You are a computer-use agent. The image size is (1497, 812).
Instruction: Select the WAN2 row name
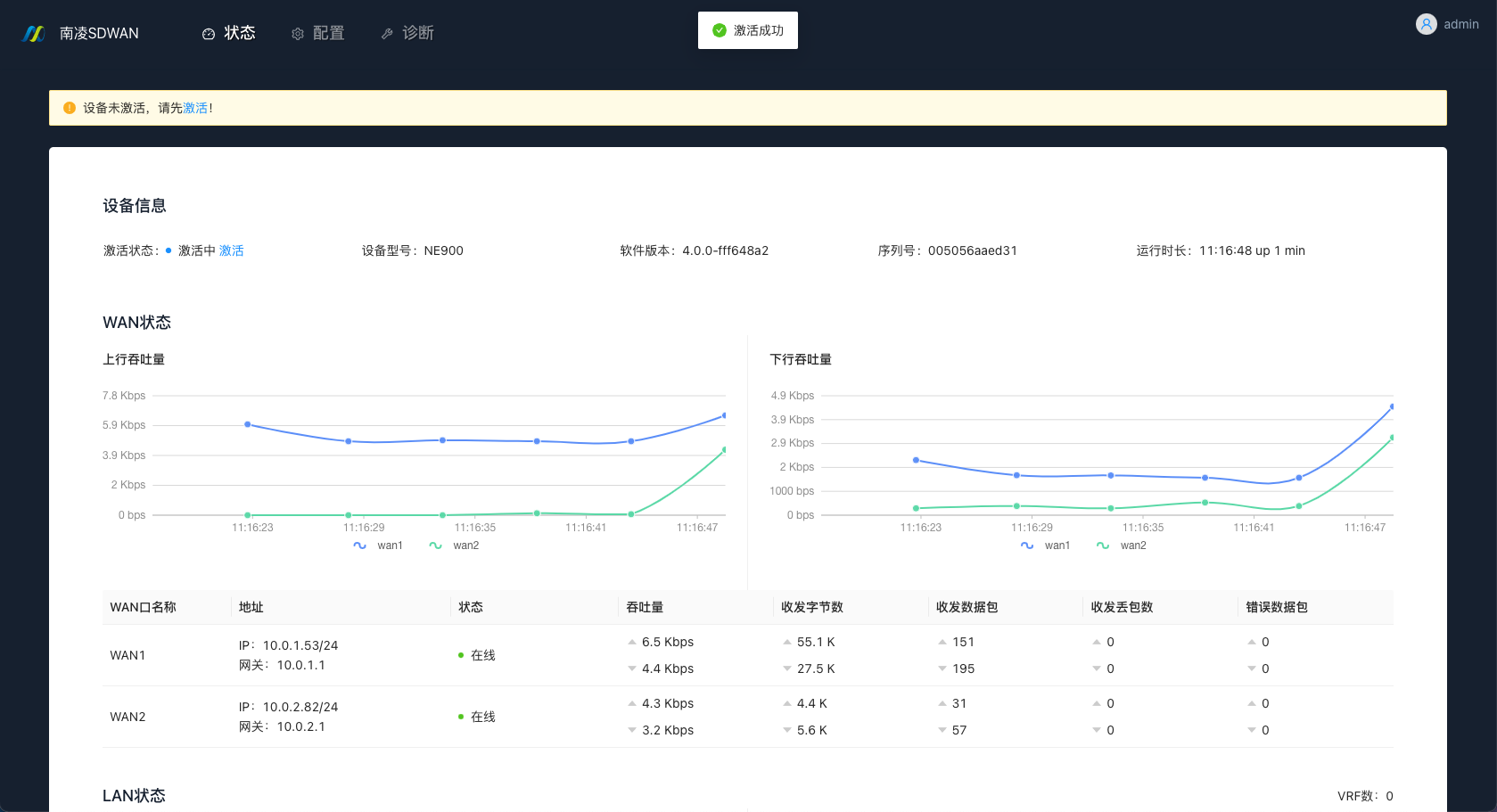[x=127, y=717]
